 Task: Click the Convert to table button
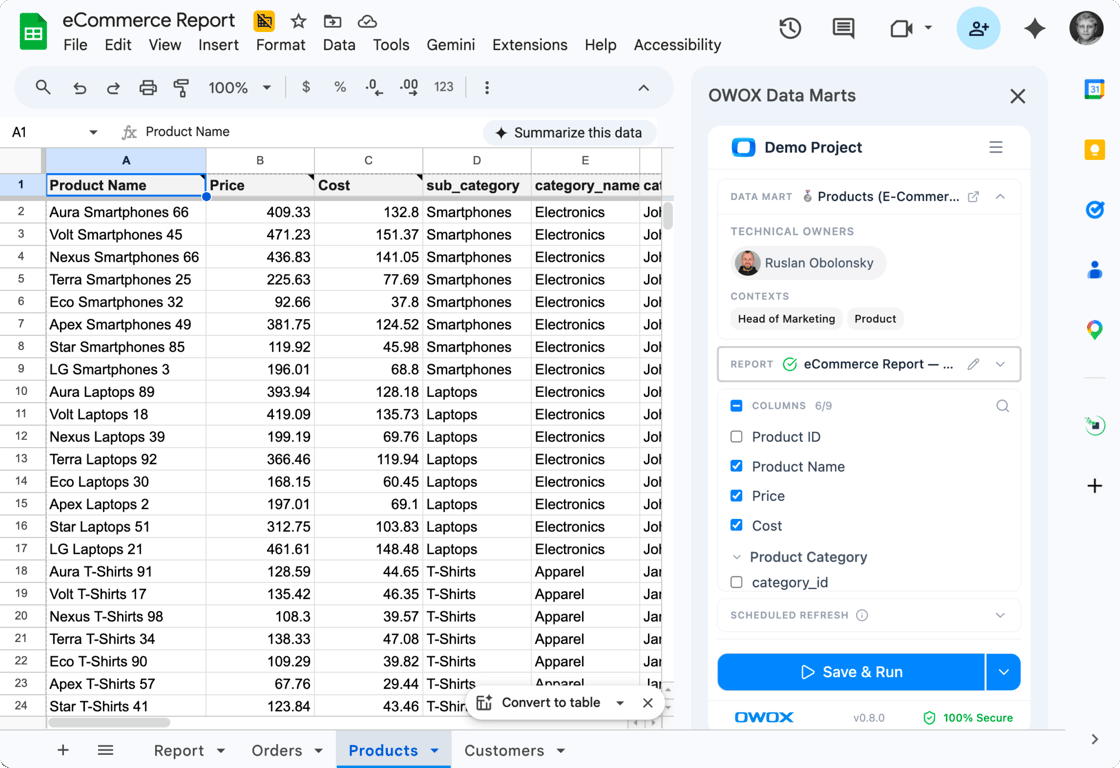[541, 703]
